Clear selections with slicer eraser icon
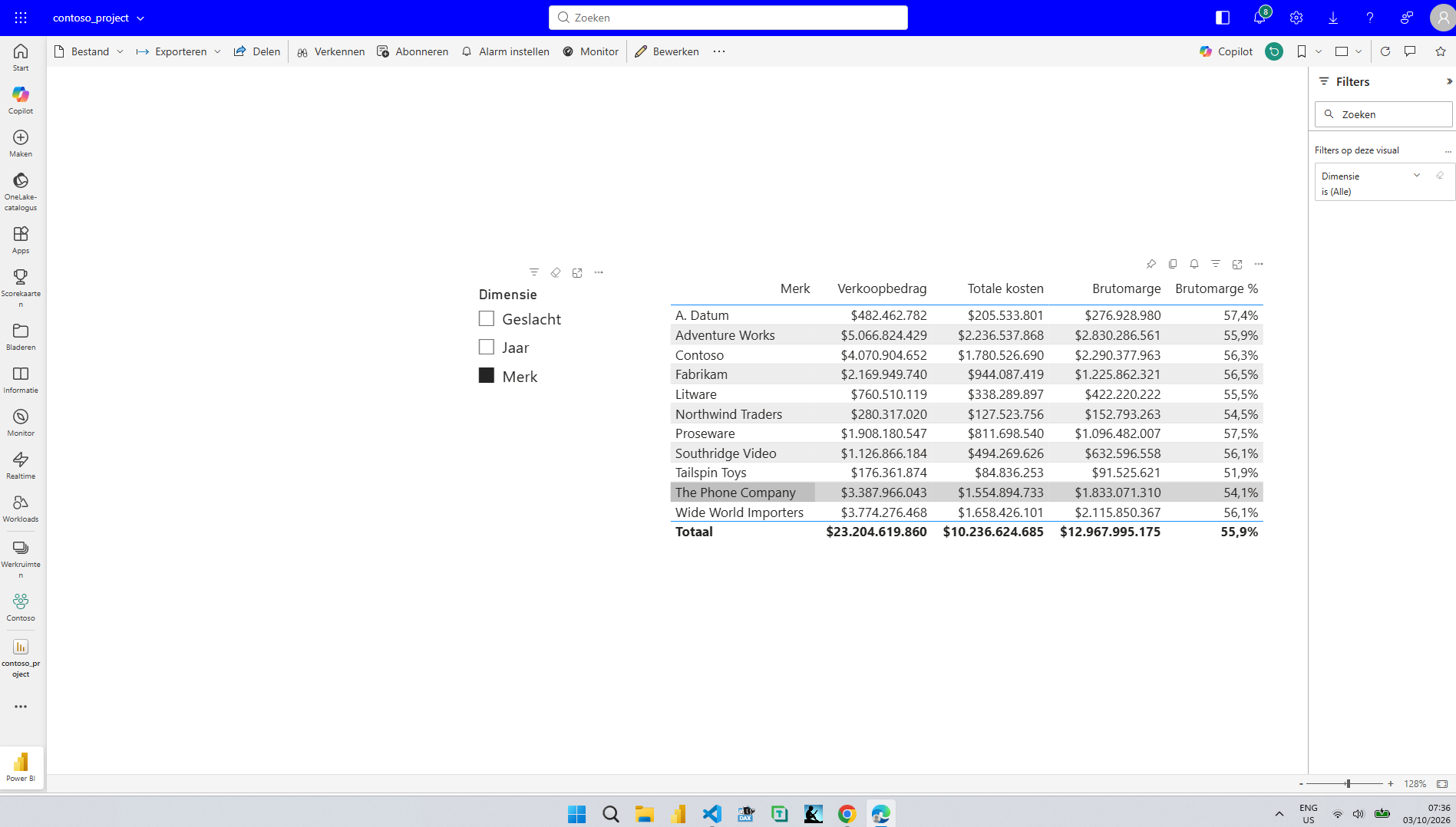Screen dimensions: 1456x827 (x=556, y=272)
